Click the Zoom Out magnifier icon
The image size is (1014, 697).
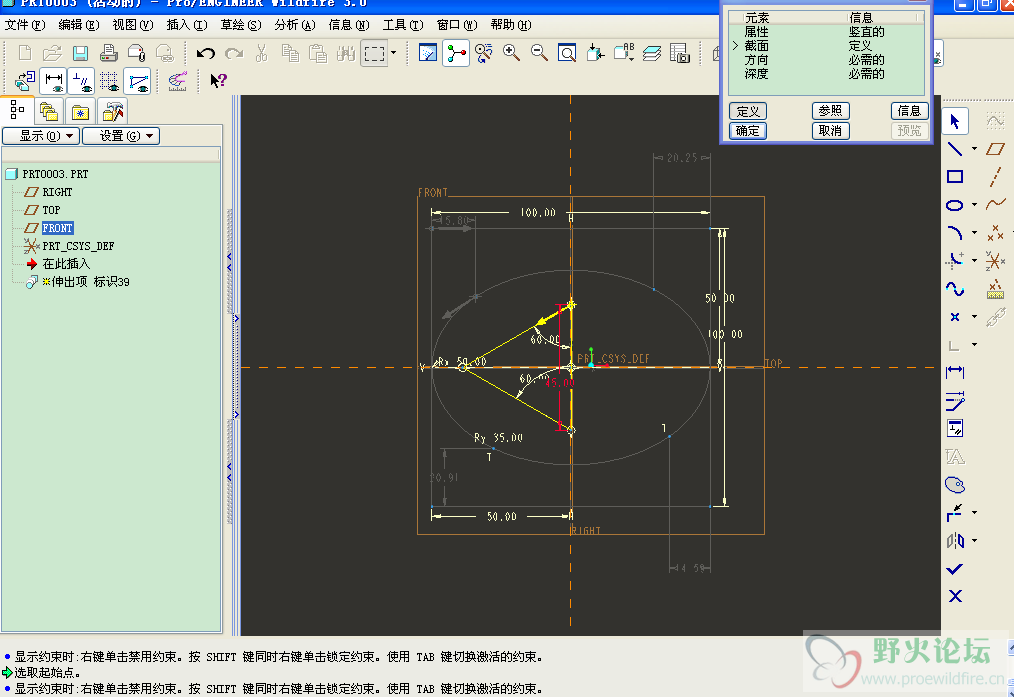[x=539, y=53]
